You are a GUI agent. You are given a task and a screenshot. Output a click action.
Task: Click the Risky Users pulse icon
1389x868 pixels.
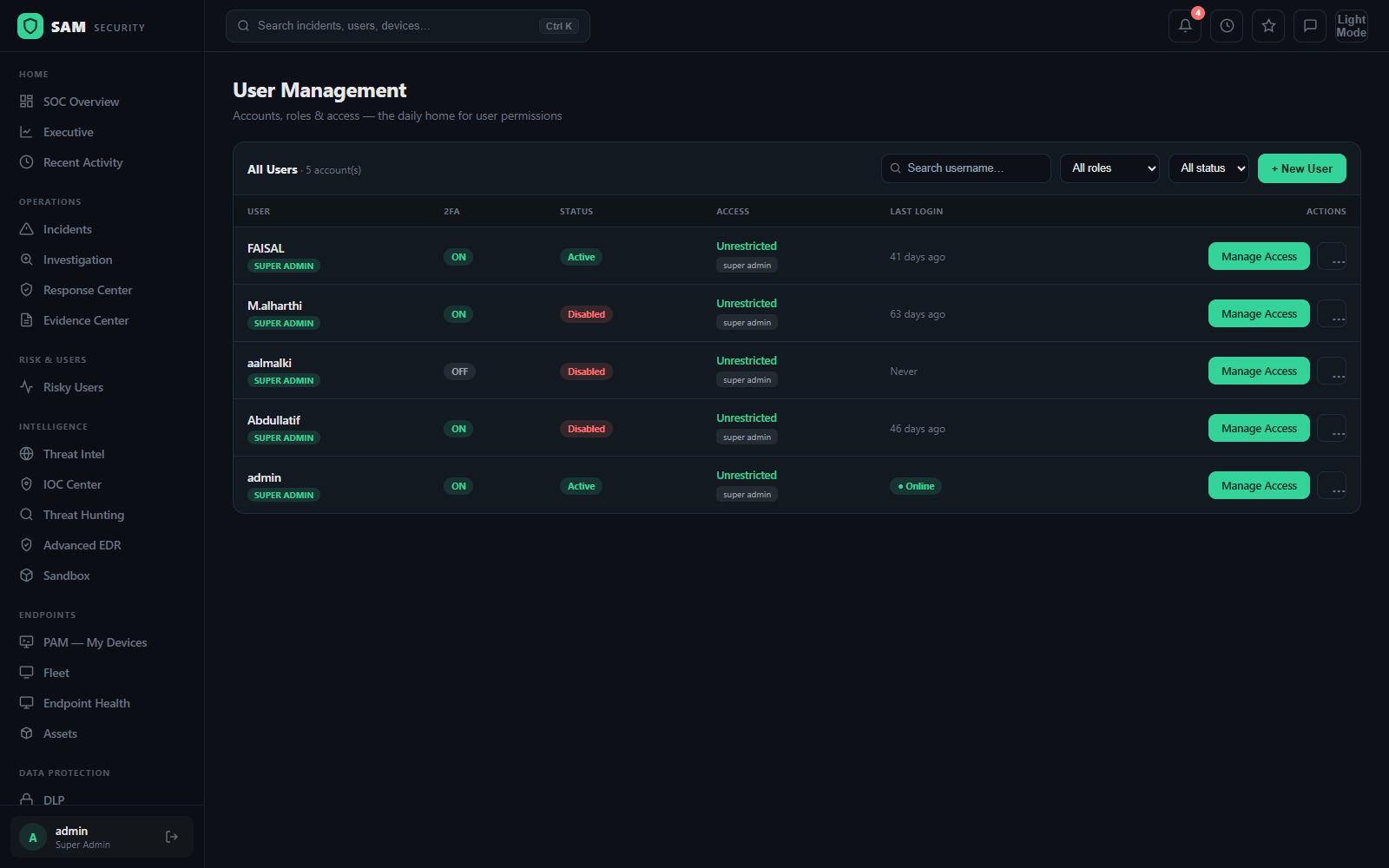tap(26, 387)
